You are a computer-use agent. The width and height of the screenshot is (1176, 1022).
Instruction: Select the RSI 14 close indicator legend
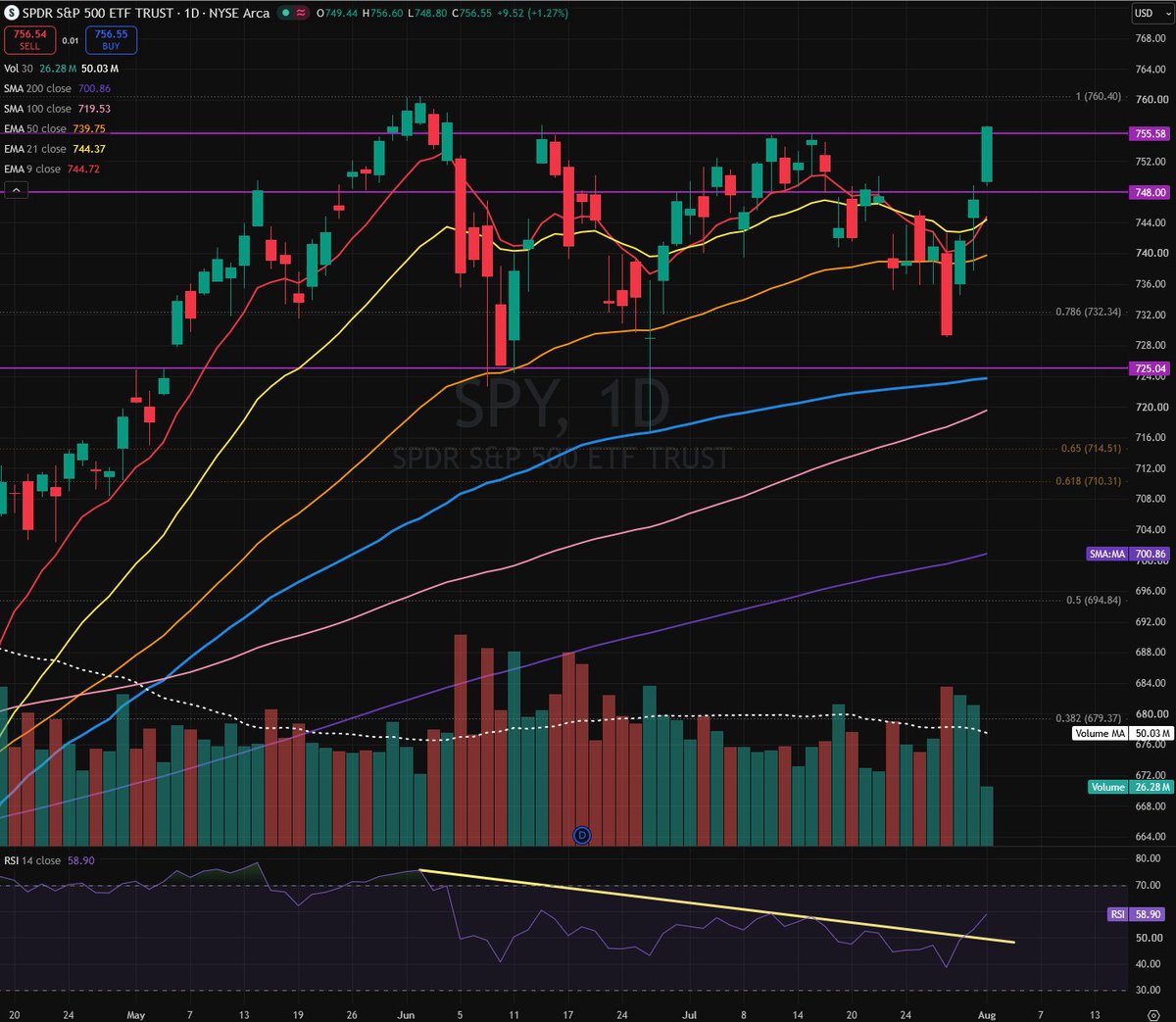pyautogui.click(x=47, y=860)
